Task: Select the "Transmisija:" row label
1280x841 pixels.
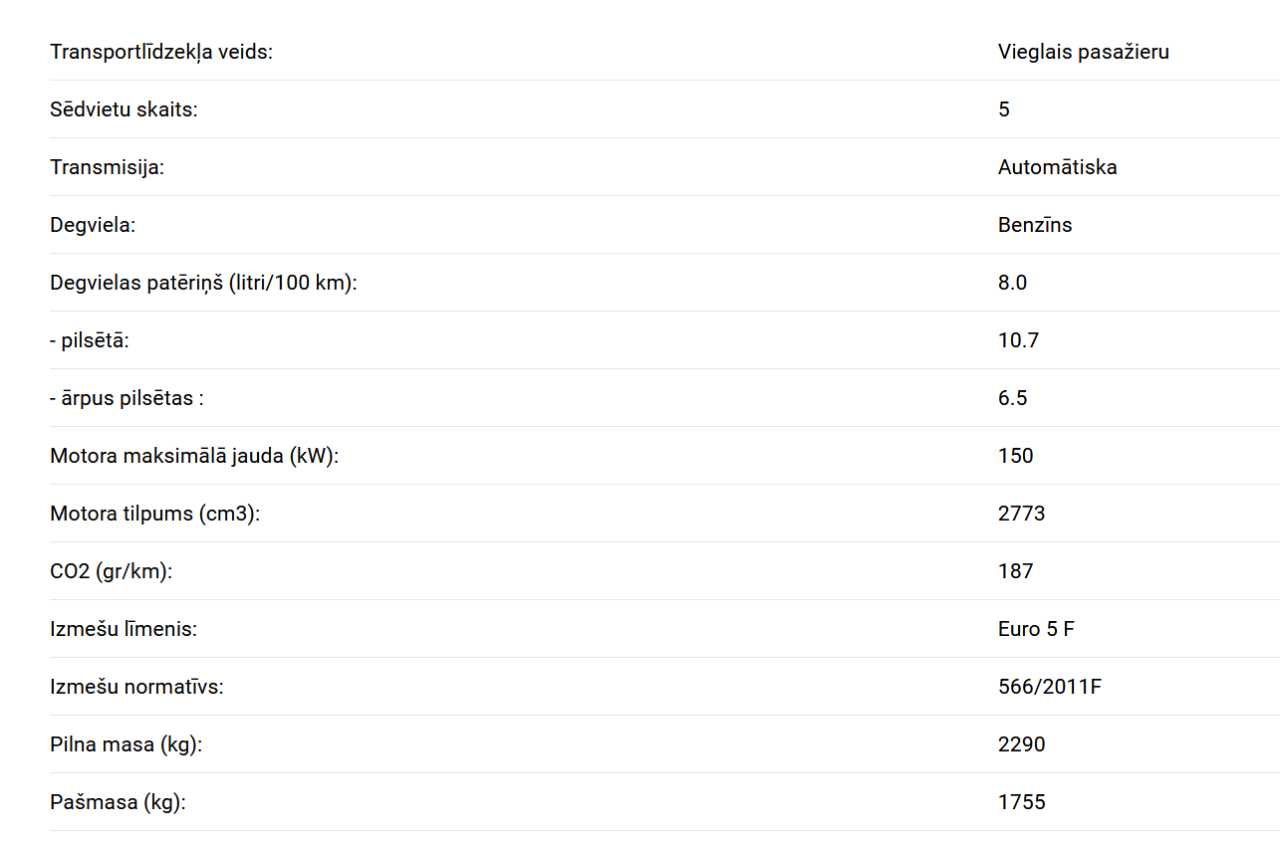Action: click(x=107, y=168)
